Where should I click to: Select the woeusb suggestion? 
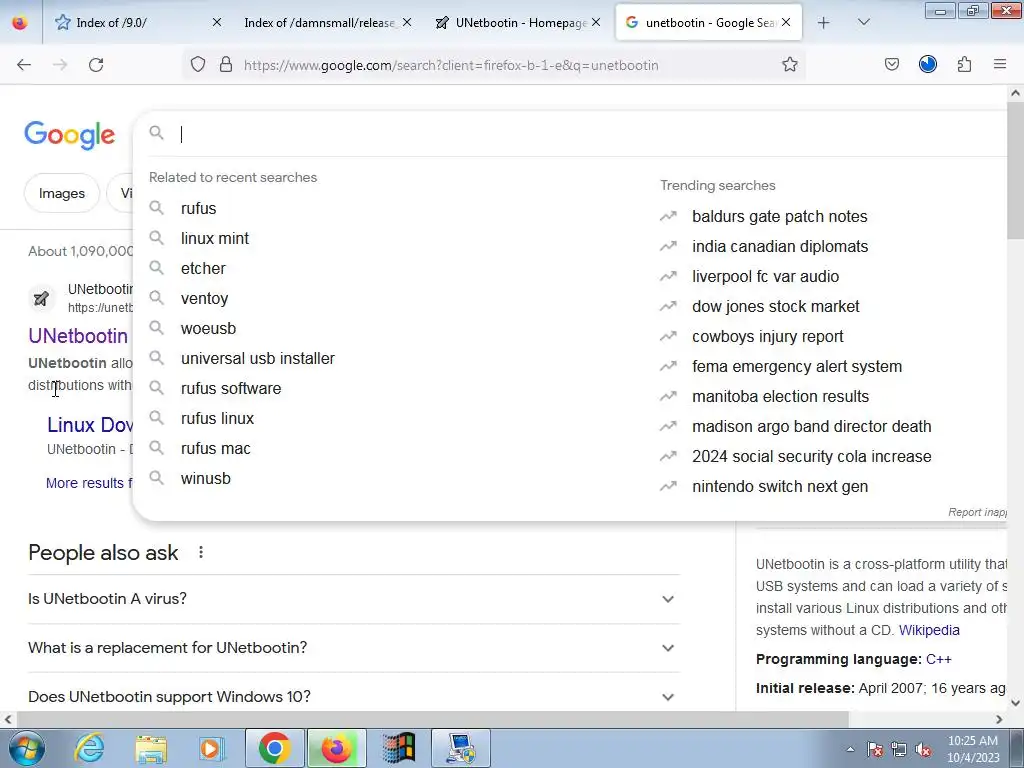pyautogui.click(x=208, y=328)
